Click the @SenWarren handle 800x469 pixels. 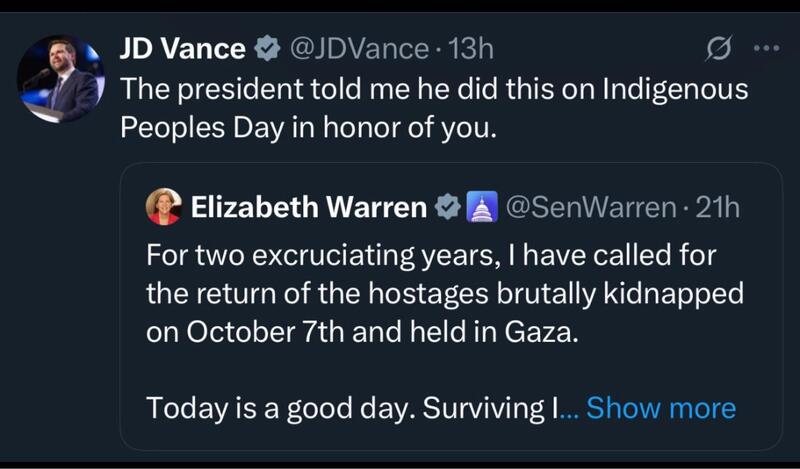pyautogui.click(x=592, y=208)
